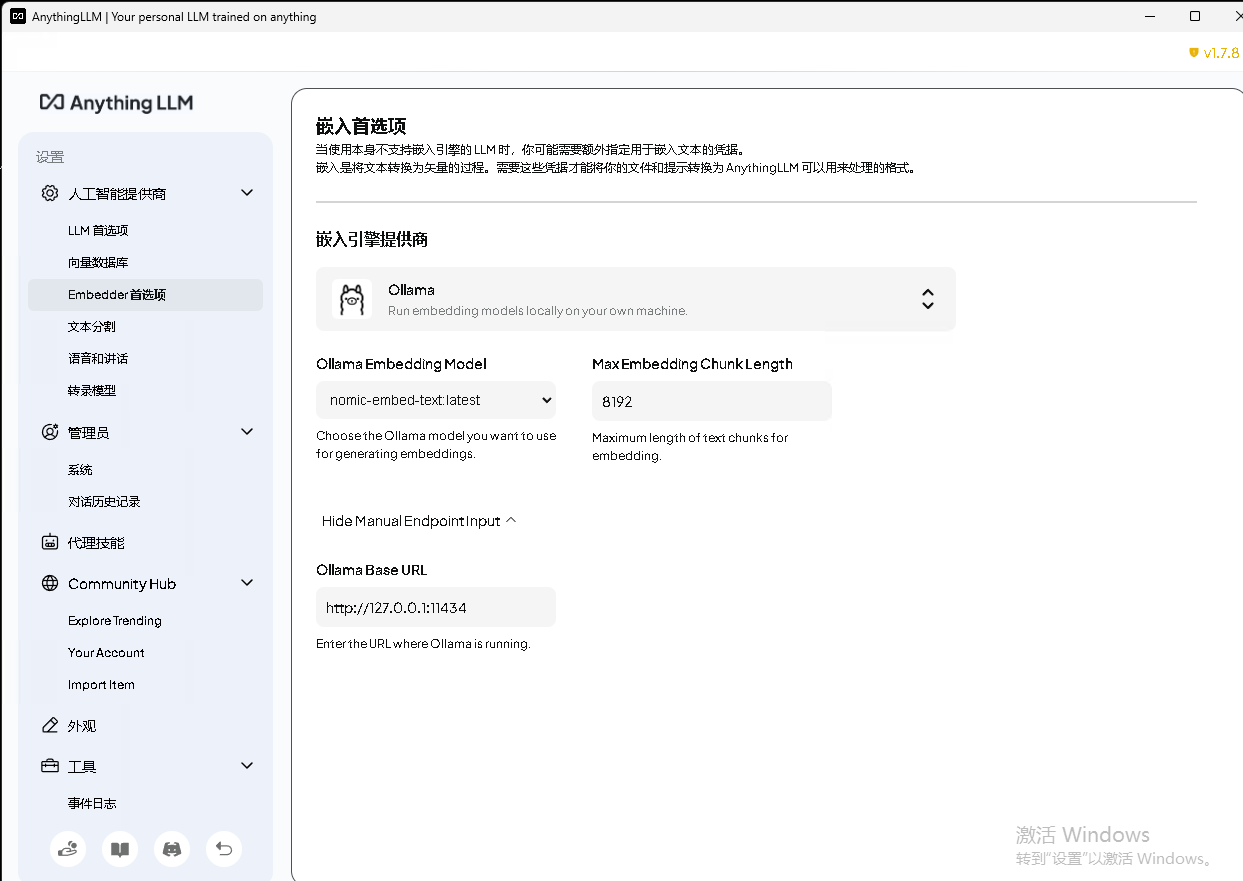The width and height of the screenshot is (1243, 881).
Task: Collapse the 人工智能提供商 section chevron
Action: pyautogui.click(x=247, y=193)
